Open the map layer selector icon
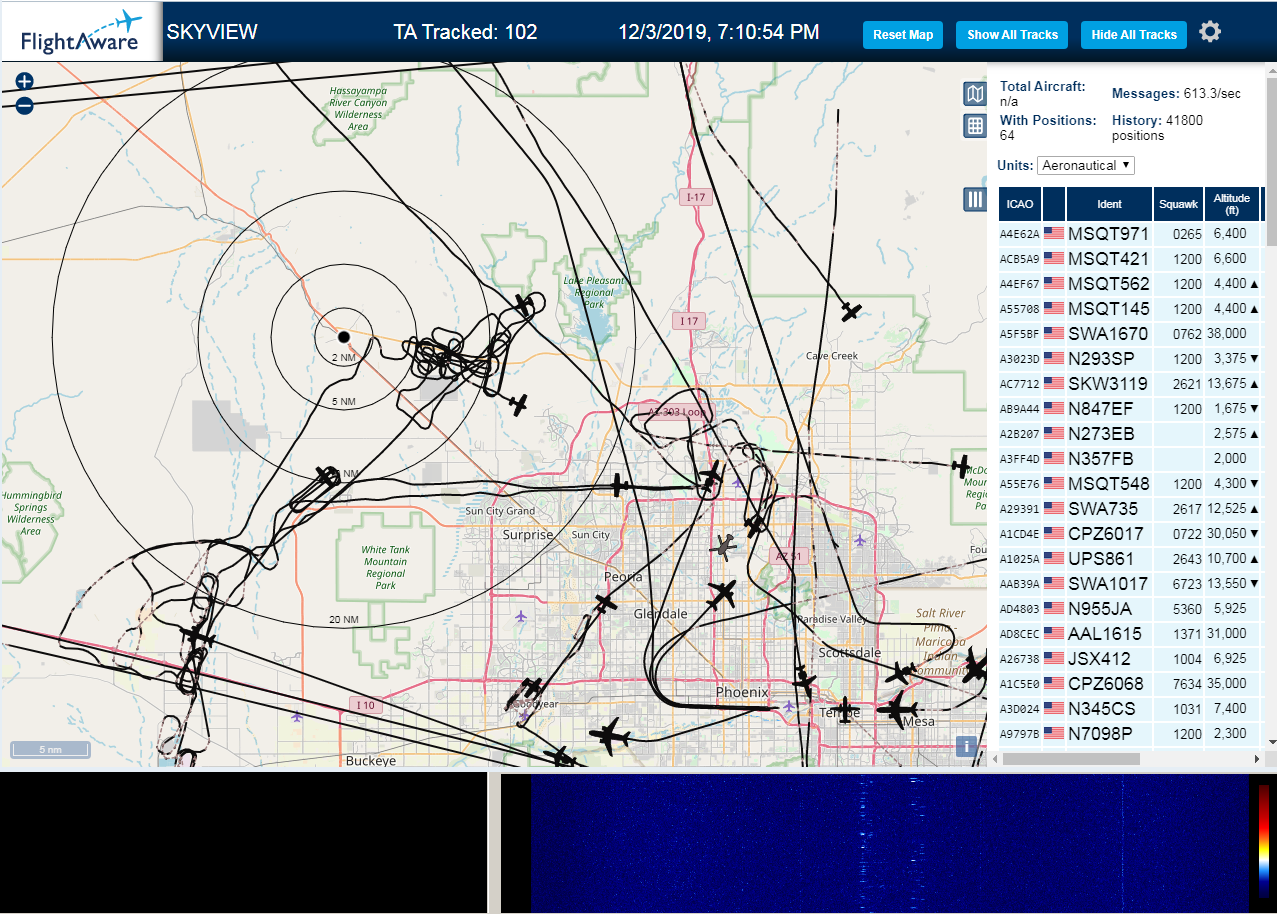This screenshot has width=1277, height=915. tap(975, 94)
